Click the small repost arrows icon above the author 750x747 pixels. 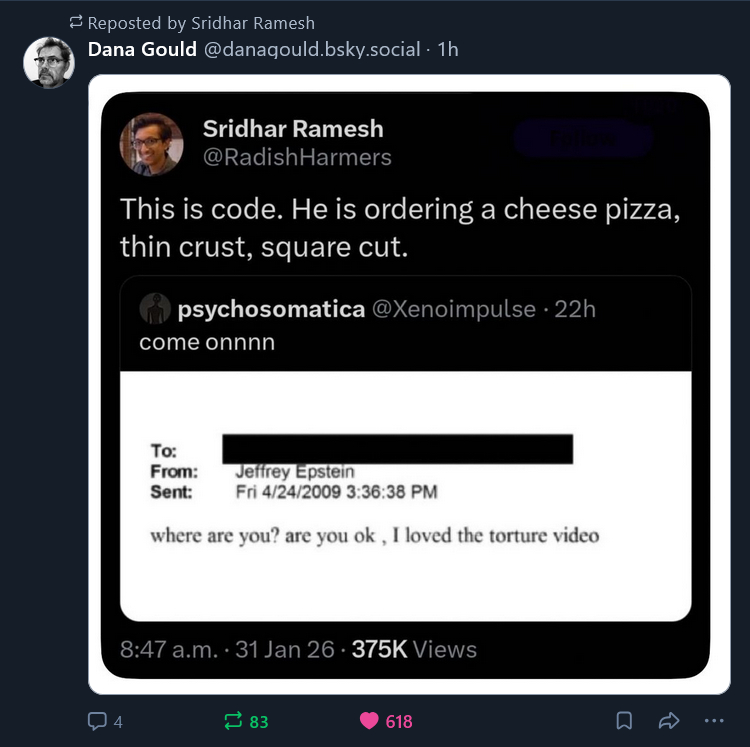[76, 22]
